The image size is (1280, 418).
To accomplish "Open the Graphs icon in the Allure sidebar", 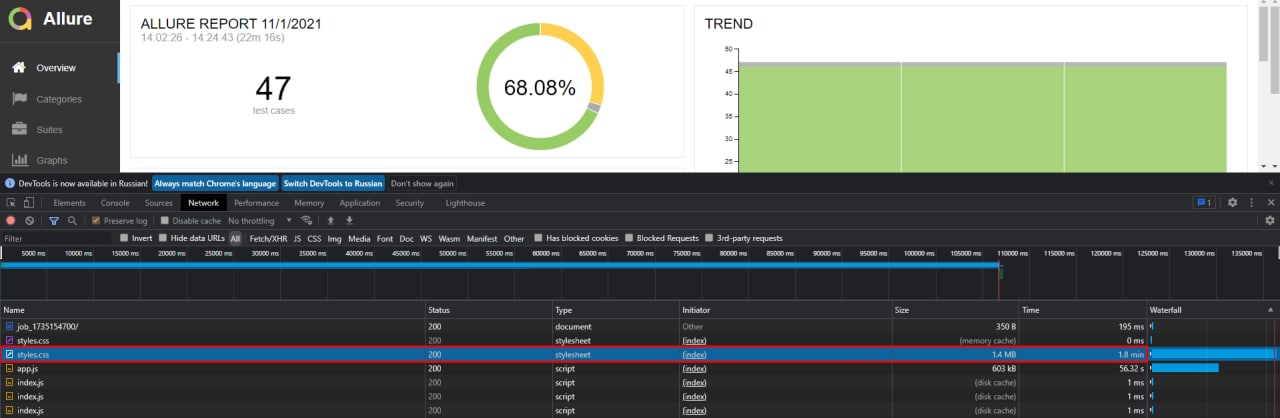I will pos(19,160).
